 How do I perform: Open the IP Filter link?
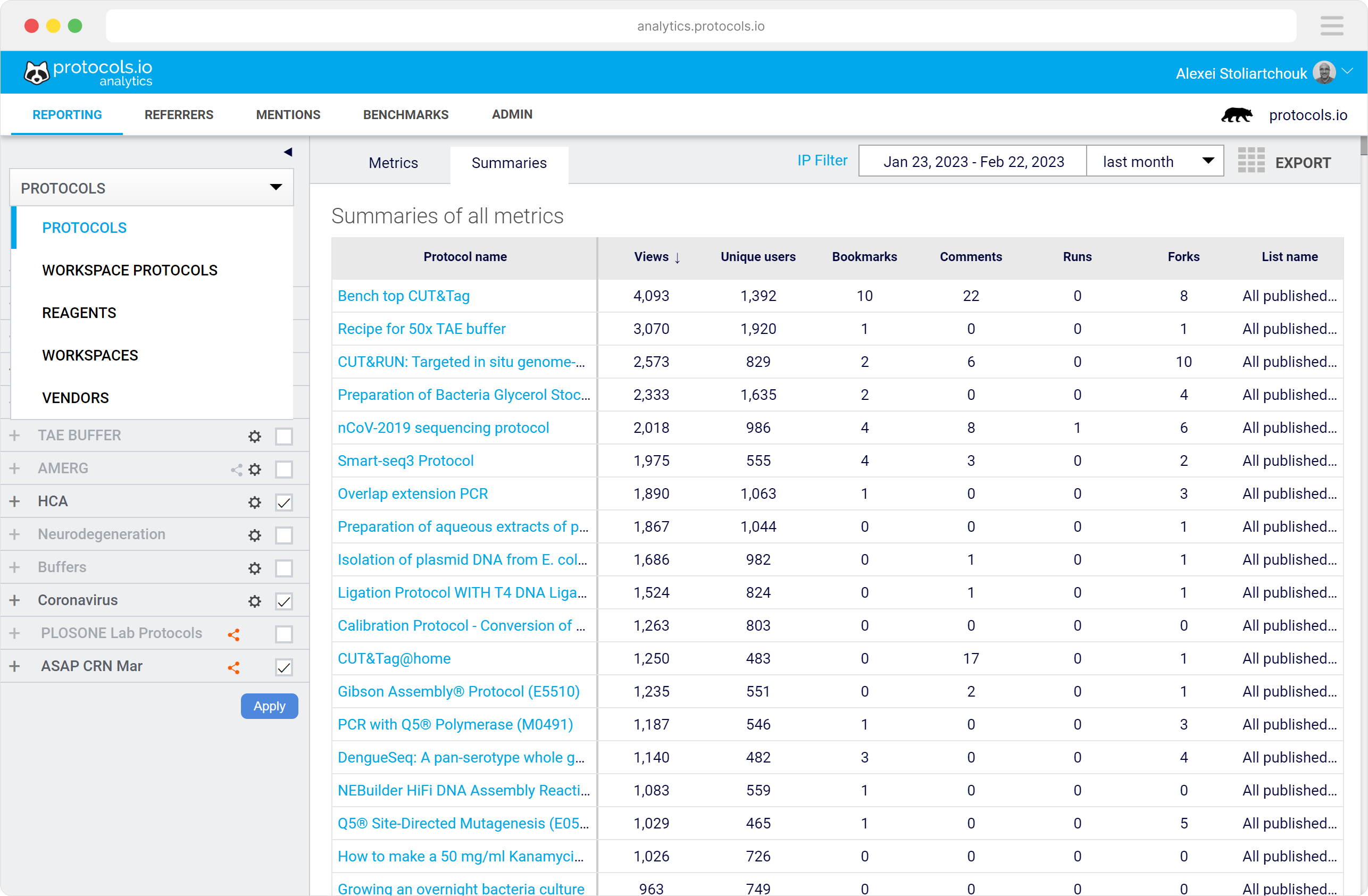coord(822,161)
